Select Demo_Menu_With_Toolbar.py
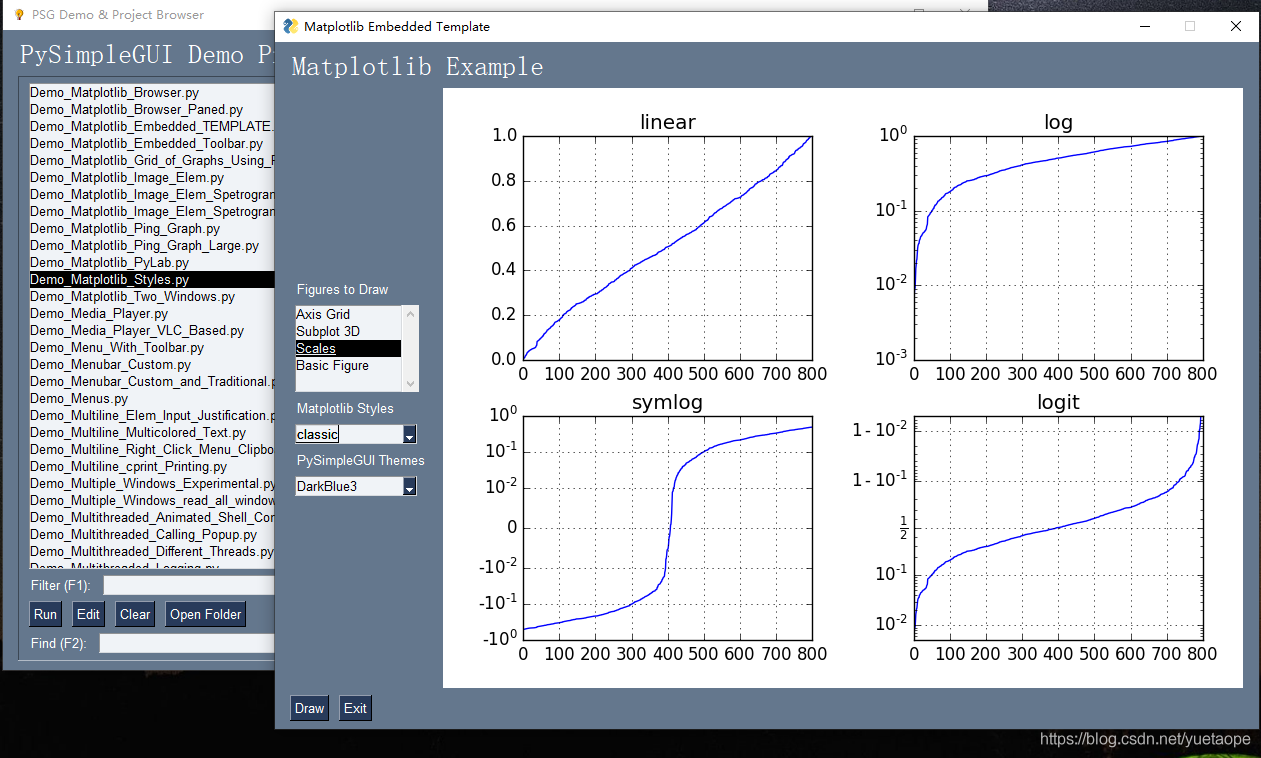The height and width of the screenshot is (758, 1261). tap(152, 347)
